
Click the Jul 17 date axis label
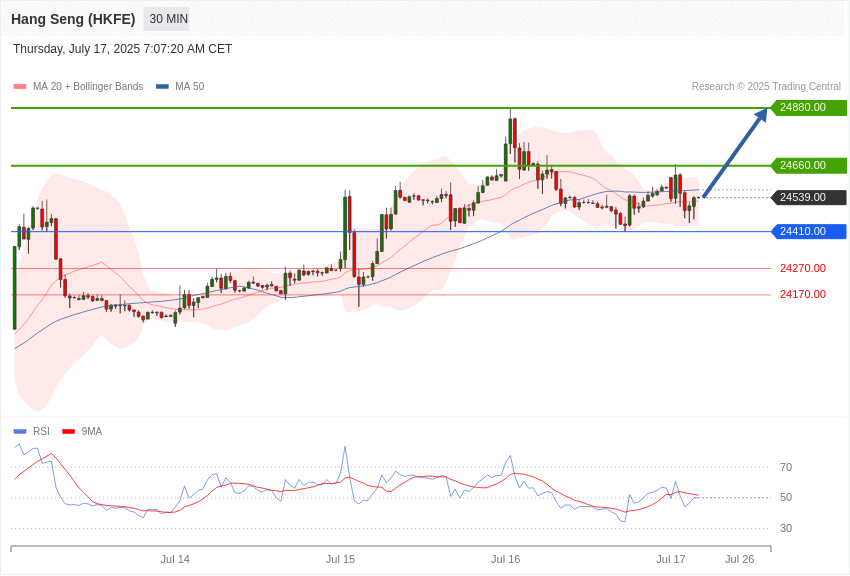671,559
